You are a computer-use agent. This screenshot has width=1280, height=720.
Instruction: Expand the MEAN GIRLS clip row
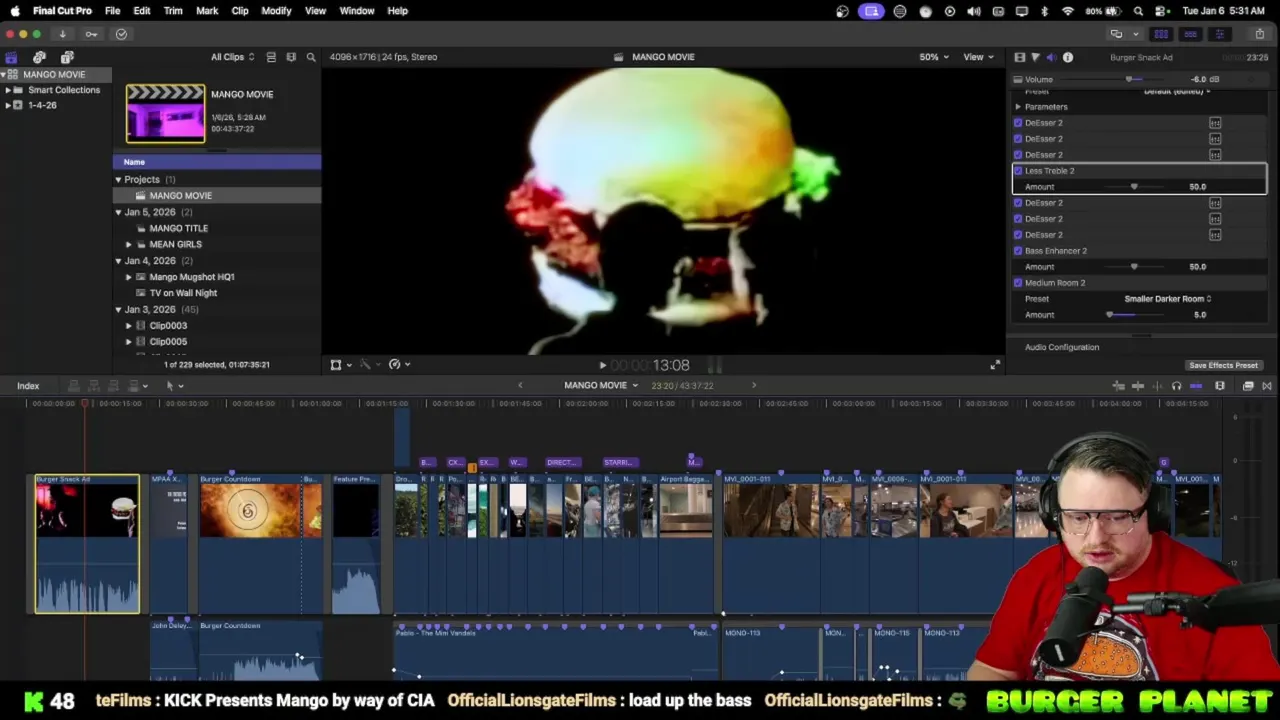(128, 244)
